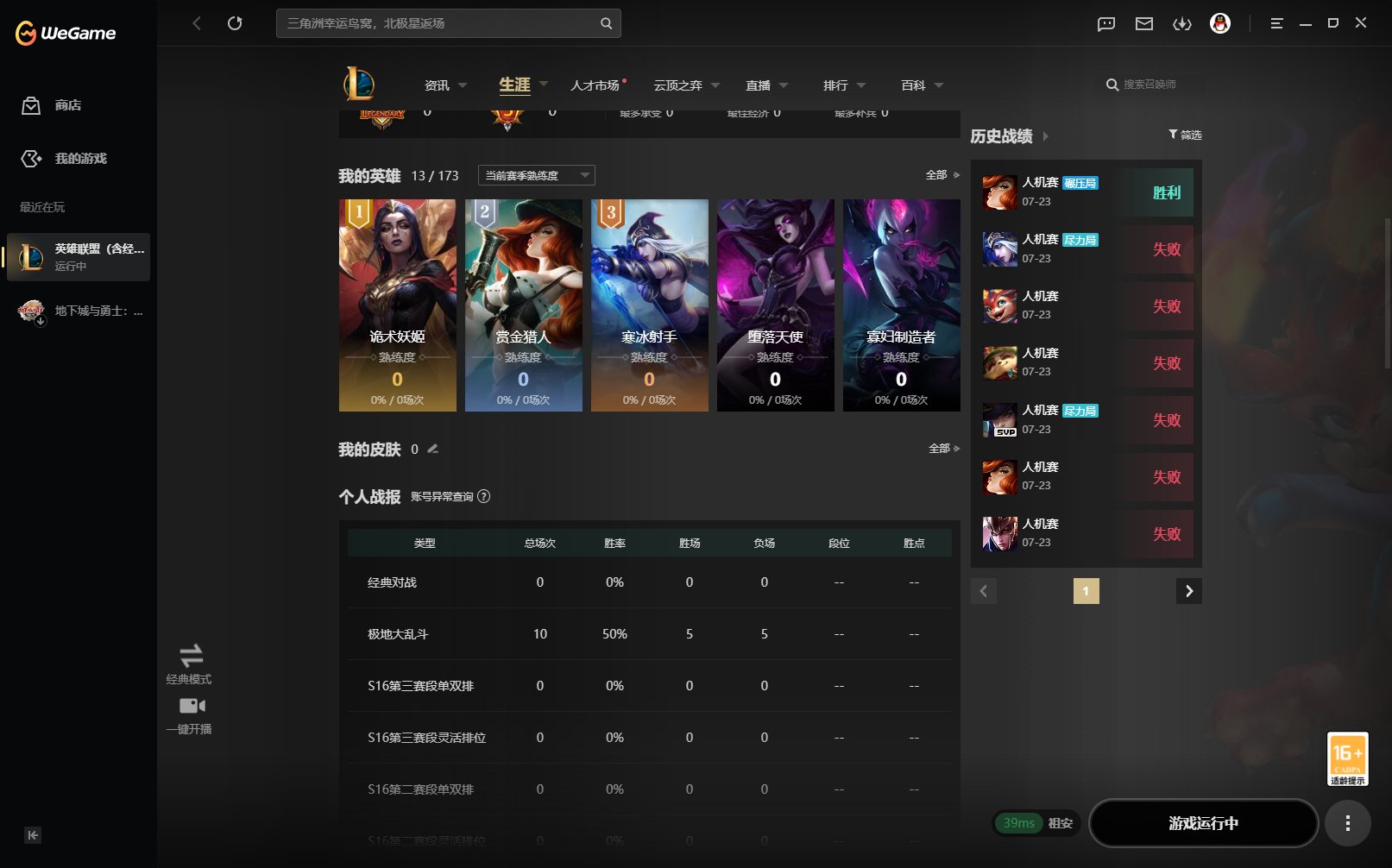Open the download manager icon
The width and height of the screenshot is (1392, 868).
tap(1182, 24)
